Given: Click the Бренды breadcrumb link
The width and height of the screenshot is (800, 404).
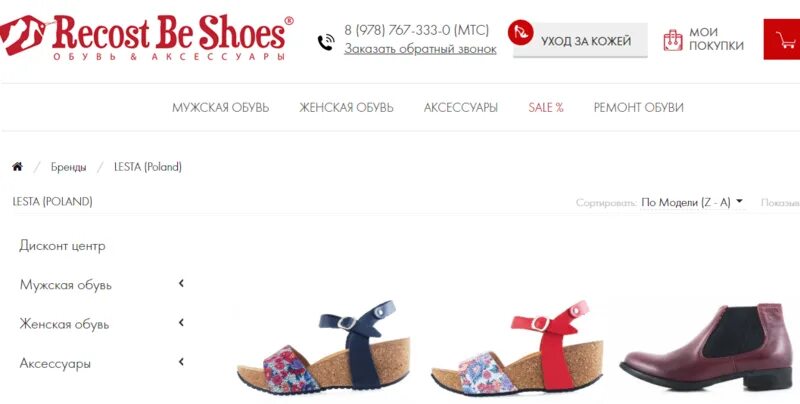Looking at the screenshot, I should tap(68, 167).
